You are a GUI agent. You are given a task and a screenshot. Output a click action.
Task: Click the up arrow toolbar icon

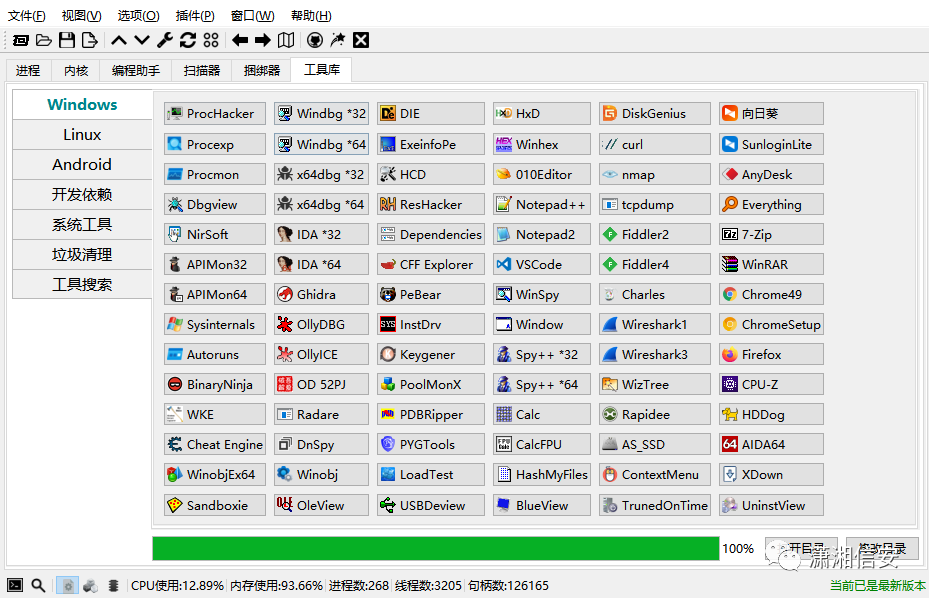tap(119, 40)
